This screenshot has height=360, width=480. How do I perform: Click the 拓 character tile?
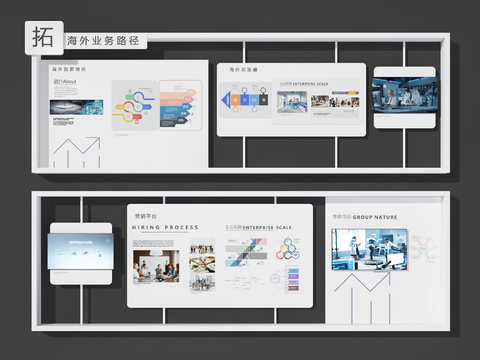coord(44,38)
